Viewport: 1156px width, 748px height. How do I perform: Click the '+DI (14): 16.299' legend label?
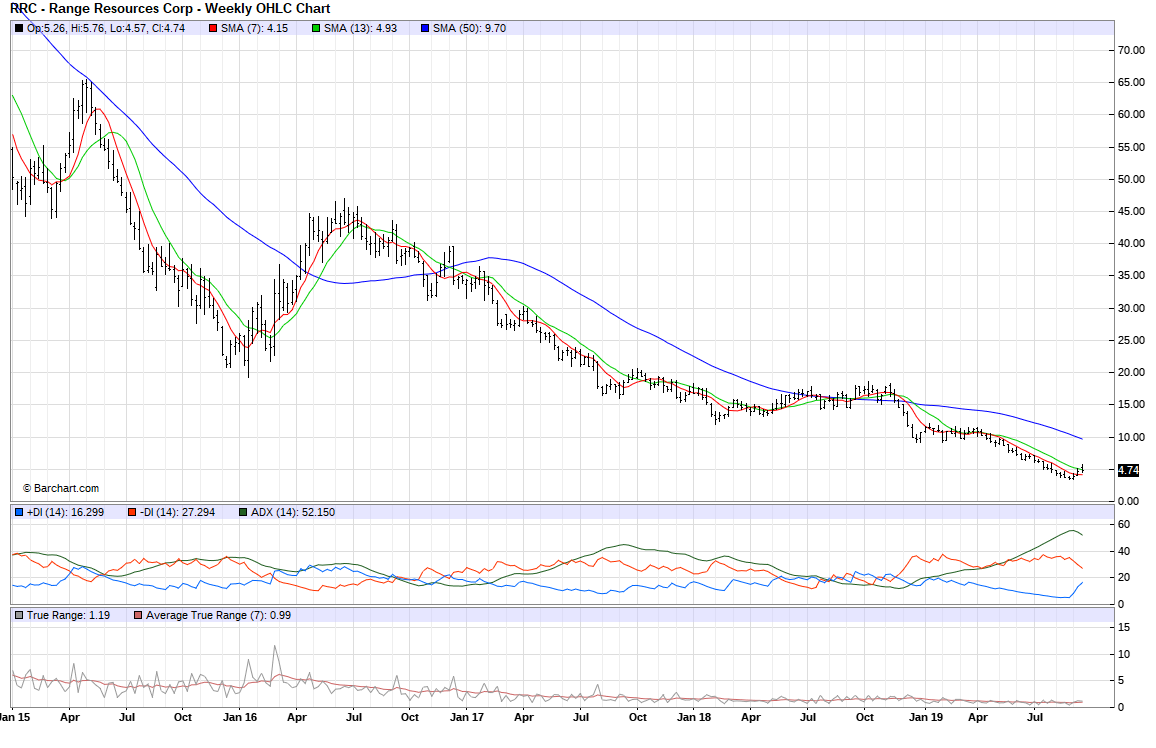pos(66,512)
